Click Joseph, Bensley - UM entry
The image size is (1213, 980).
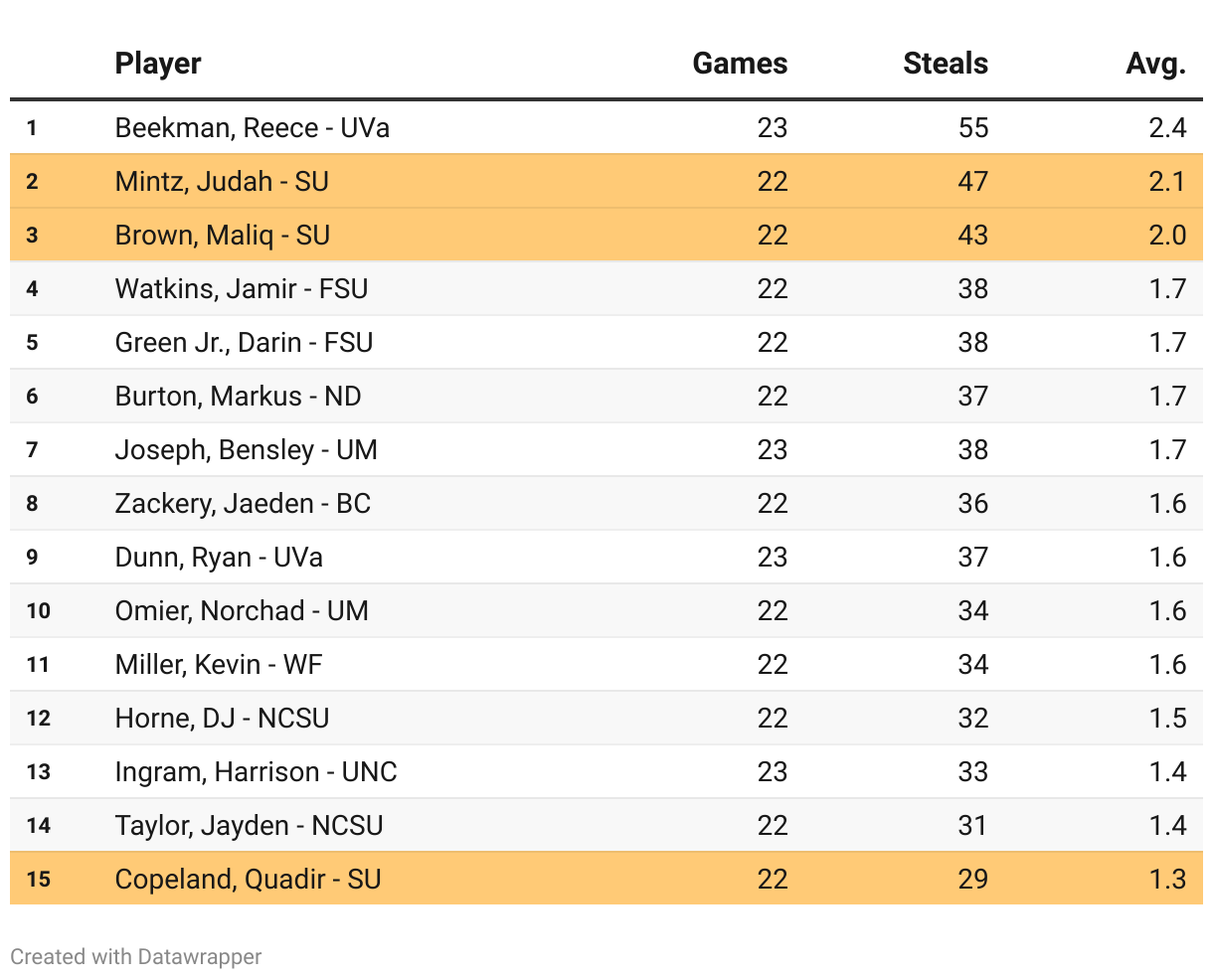247,450
